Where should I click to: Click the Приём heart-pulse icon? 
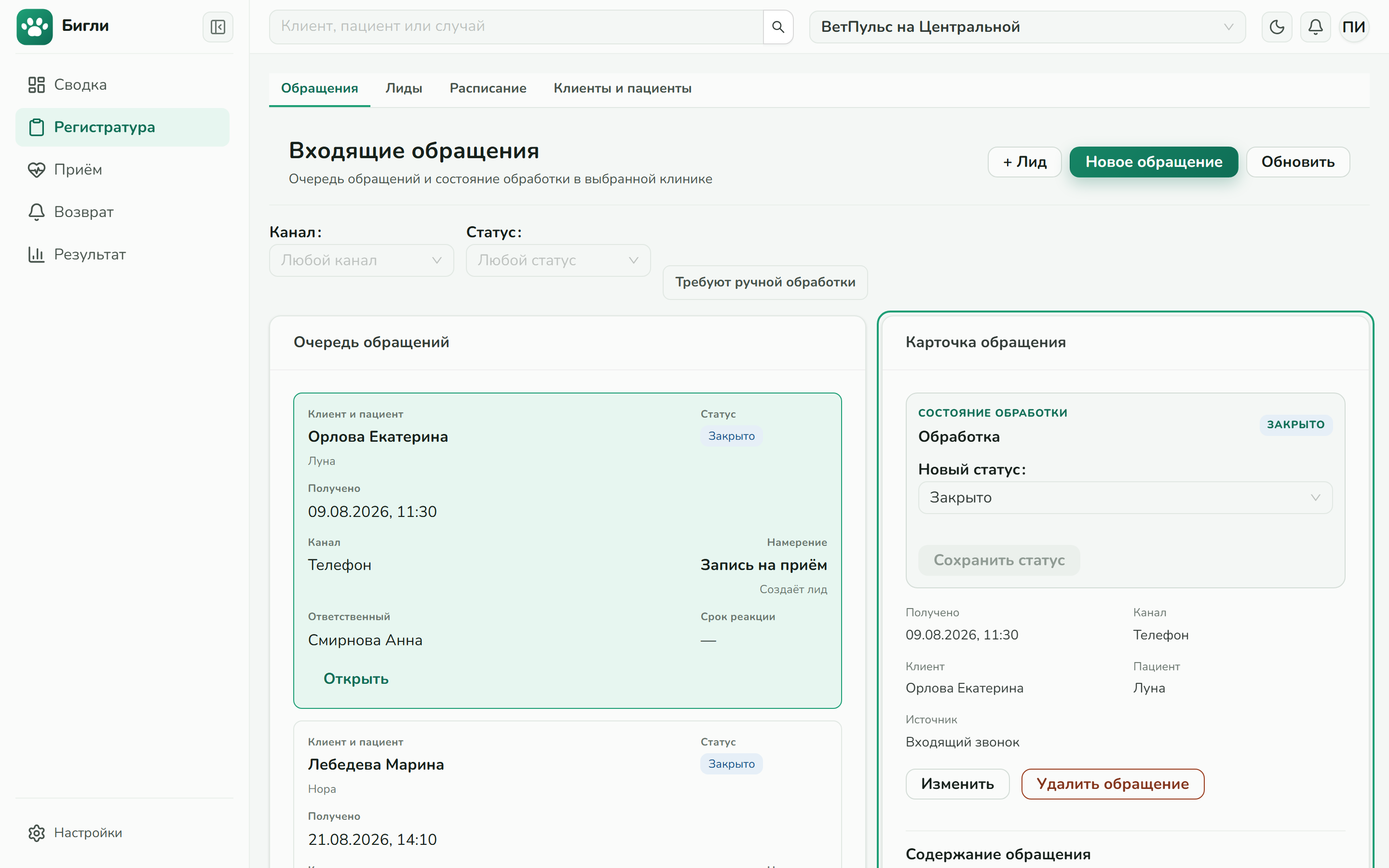36,170
